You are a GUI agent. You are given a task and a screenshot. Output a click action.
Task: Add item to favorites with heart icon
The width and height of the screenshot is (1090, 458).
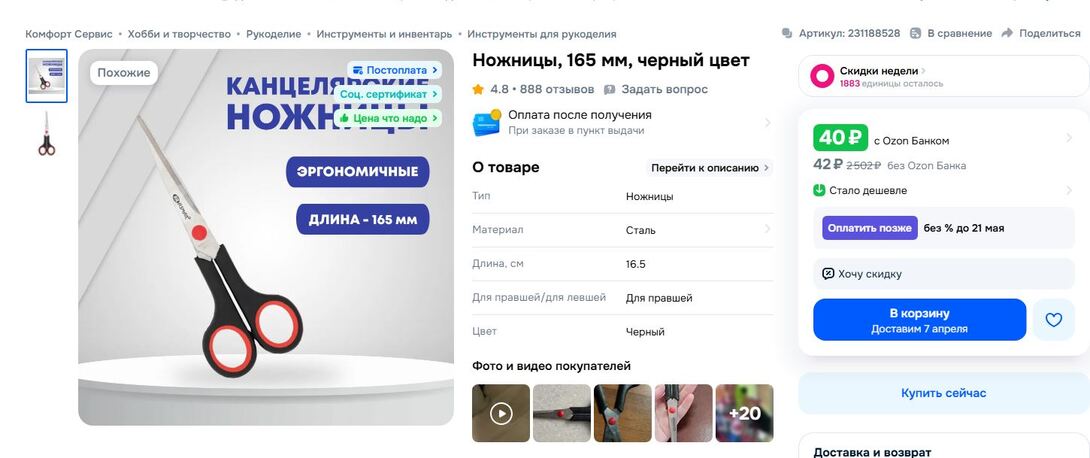click(1054, 320)
